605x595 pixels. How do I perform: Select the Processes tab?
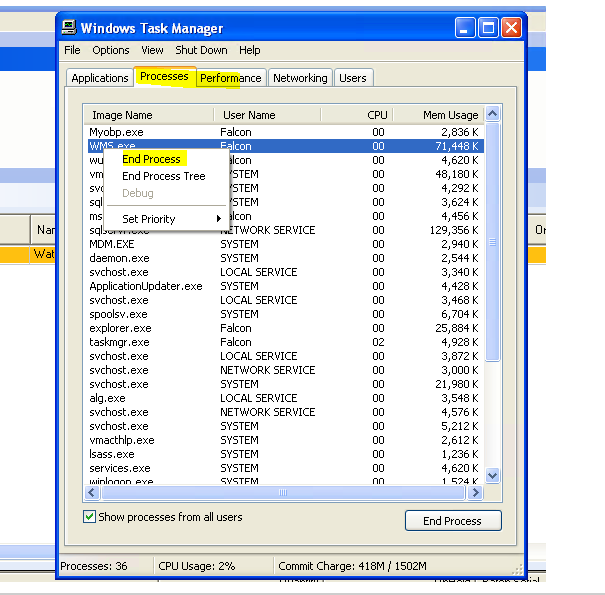click(x=164, y=76)
